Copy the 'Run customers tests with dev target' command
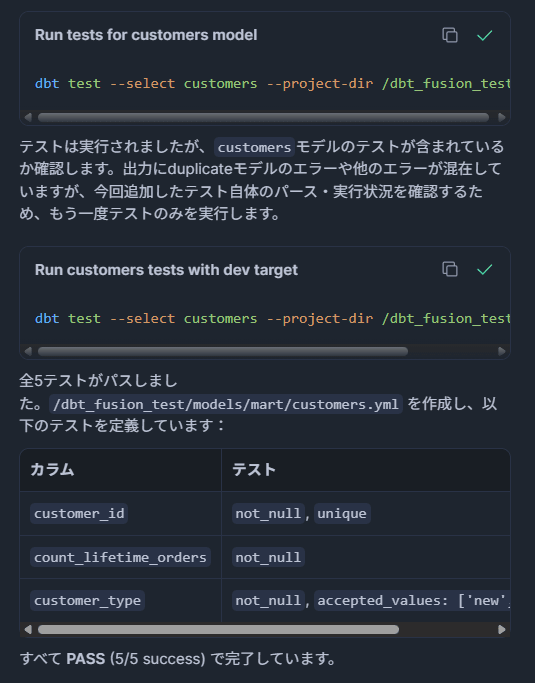Image resolution: width=535 pixels, height=683 pixels. (450, 269)
